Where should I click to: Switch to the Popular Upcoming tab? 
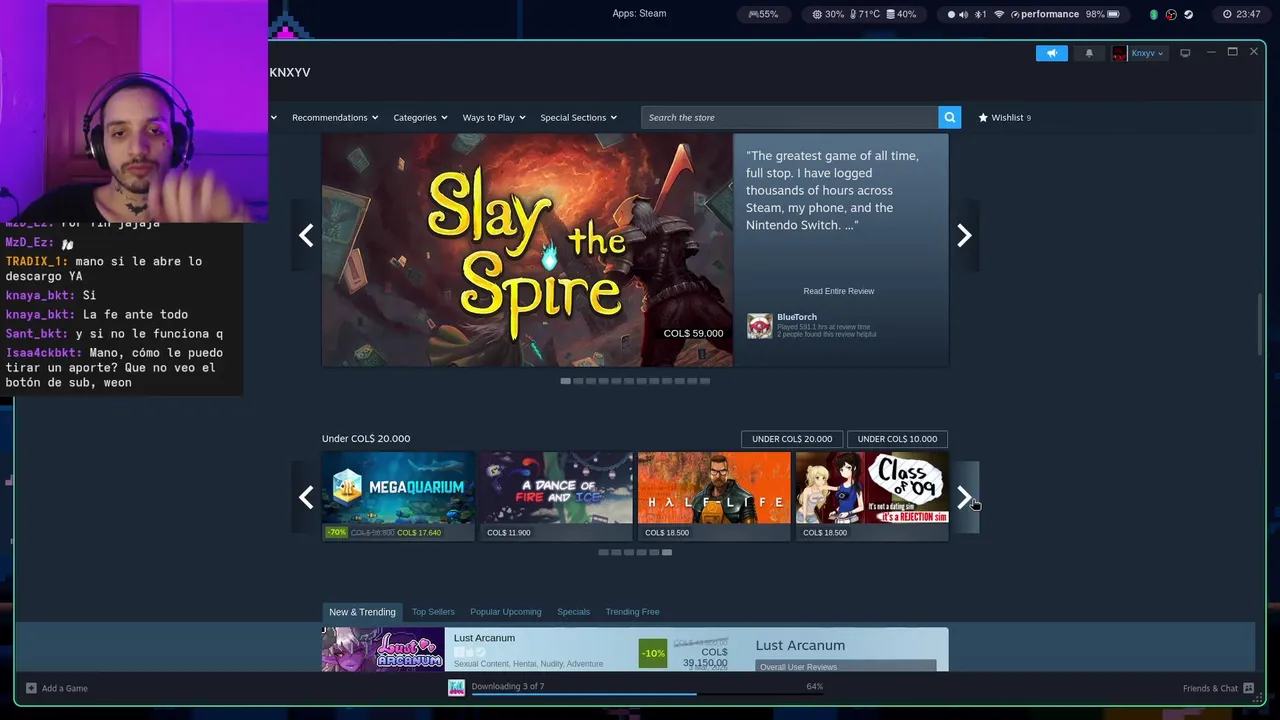pos(506,612)
